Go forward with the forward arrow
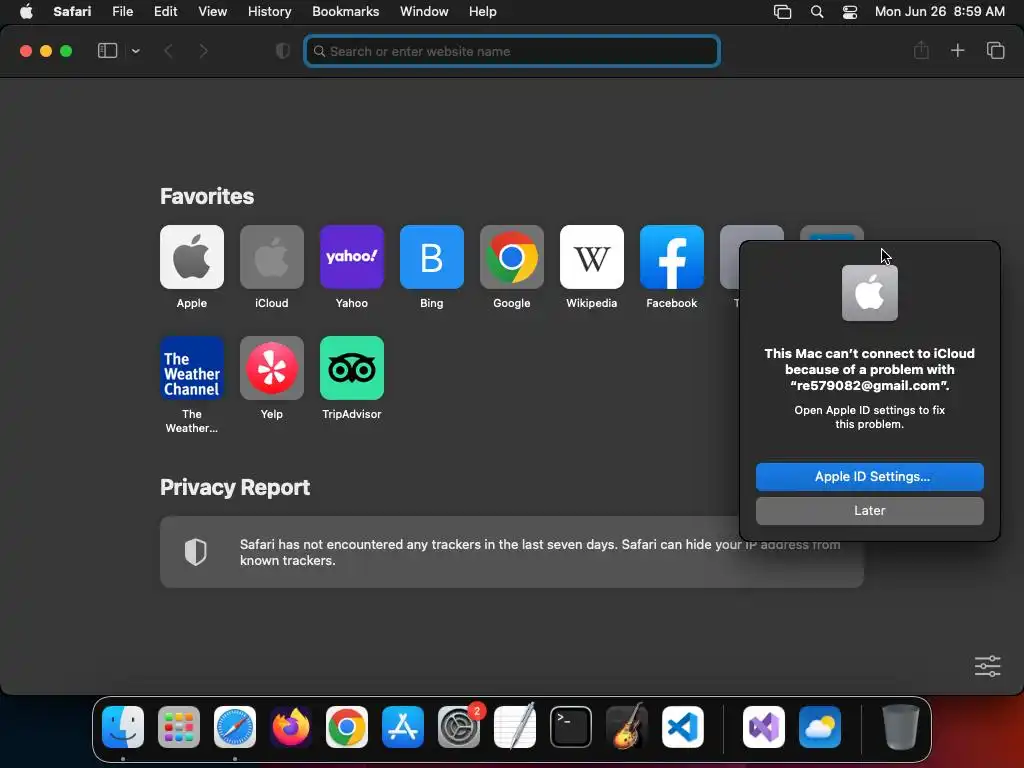The image size is (1024, 768). click(x=203, y=51)
